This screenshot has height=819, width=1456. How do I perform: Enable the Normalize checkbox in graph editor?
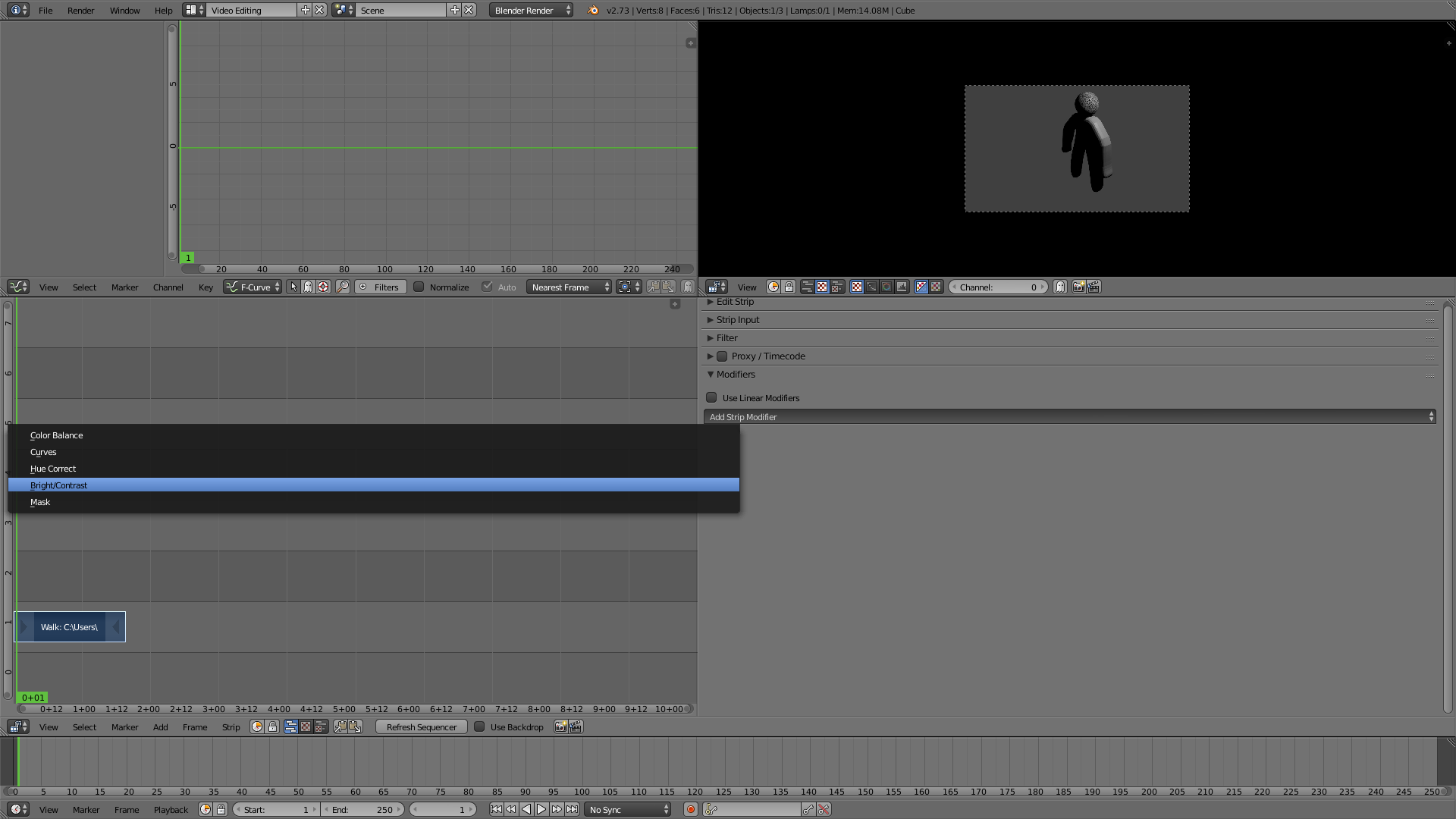(x=419, y=287)
